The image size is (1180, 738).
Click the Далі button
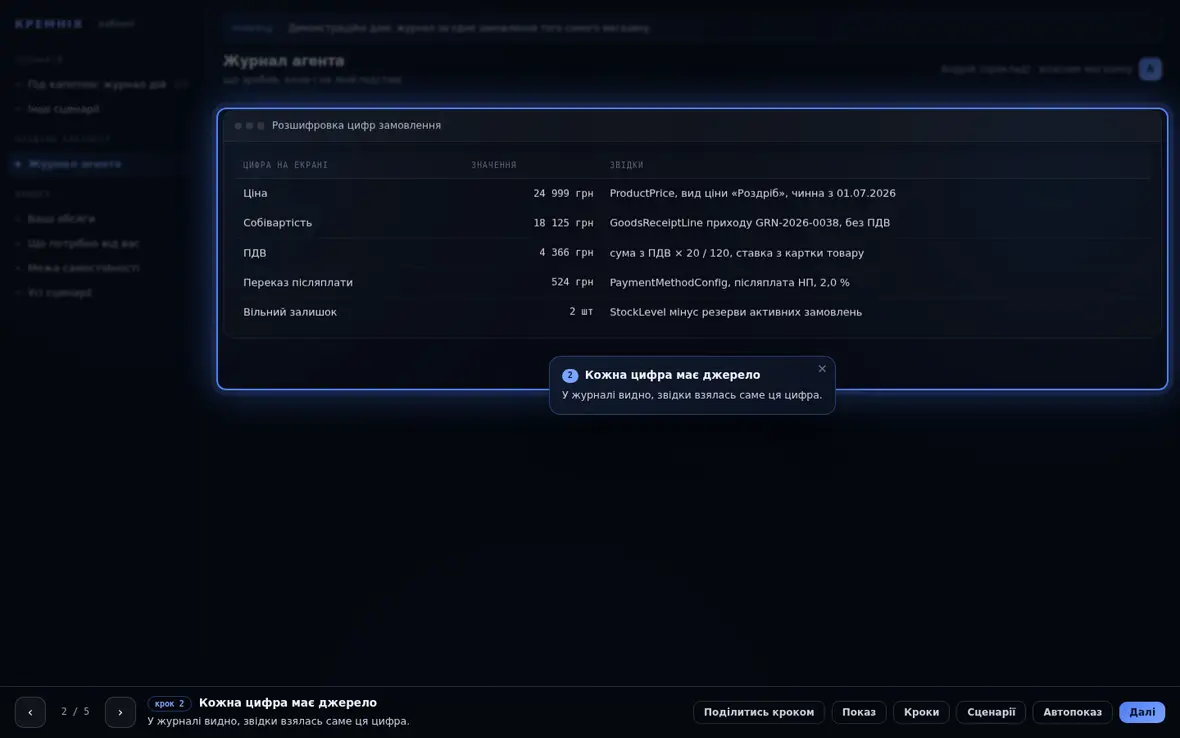(1142, 712)
